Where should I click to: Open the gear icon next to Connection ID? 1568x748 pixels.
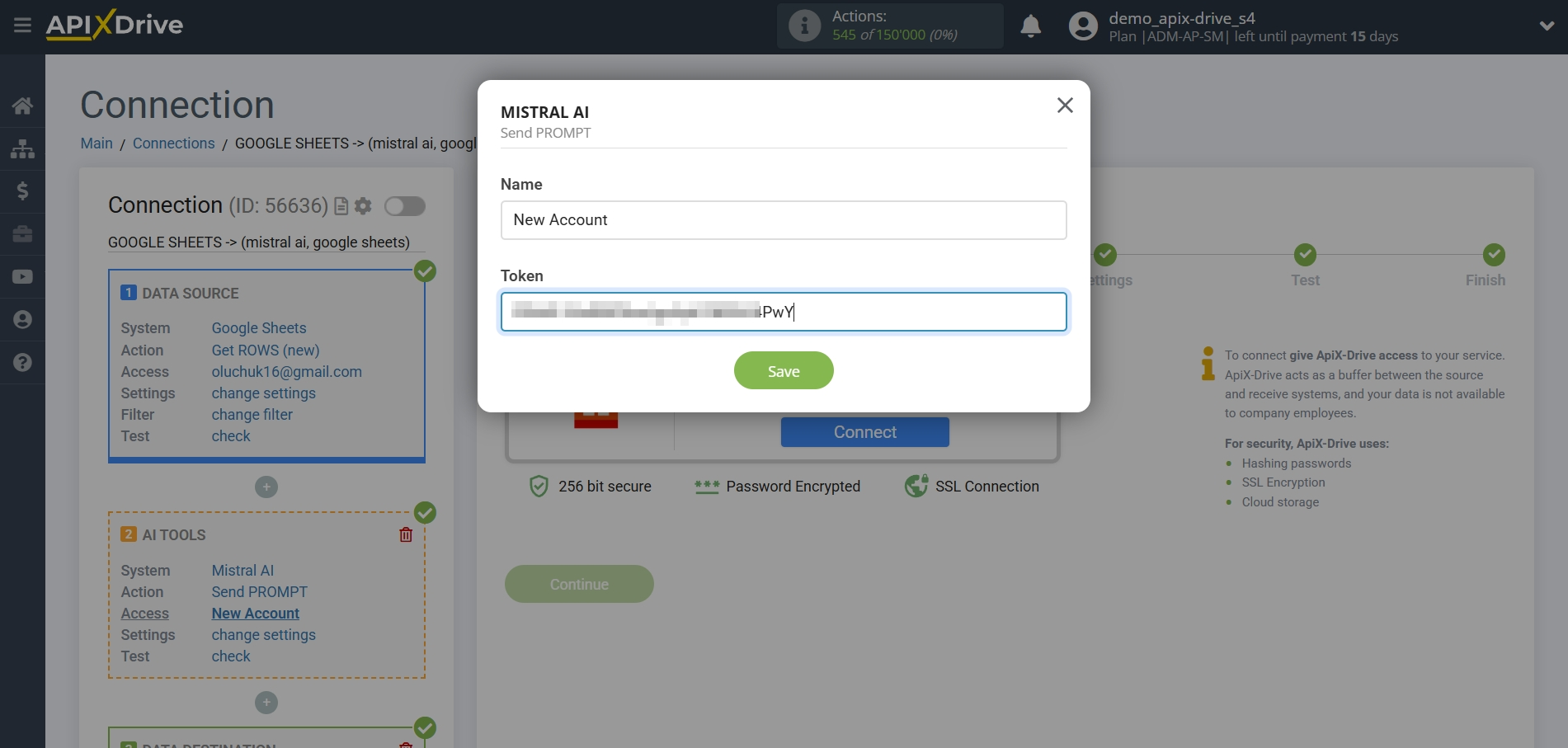(x=362, y=206)
